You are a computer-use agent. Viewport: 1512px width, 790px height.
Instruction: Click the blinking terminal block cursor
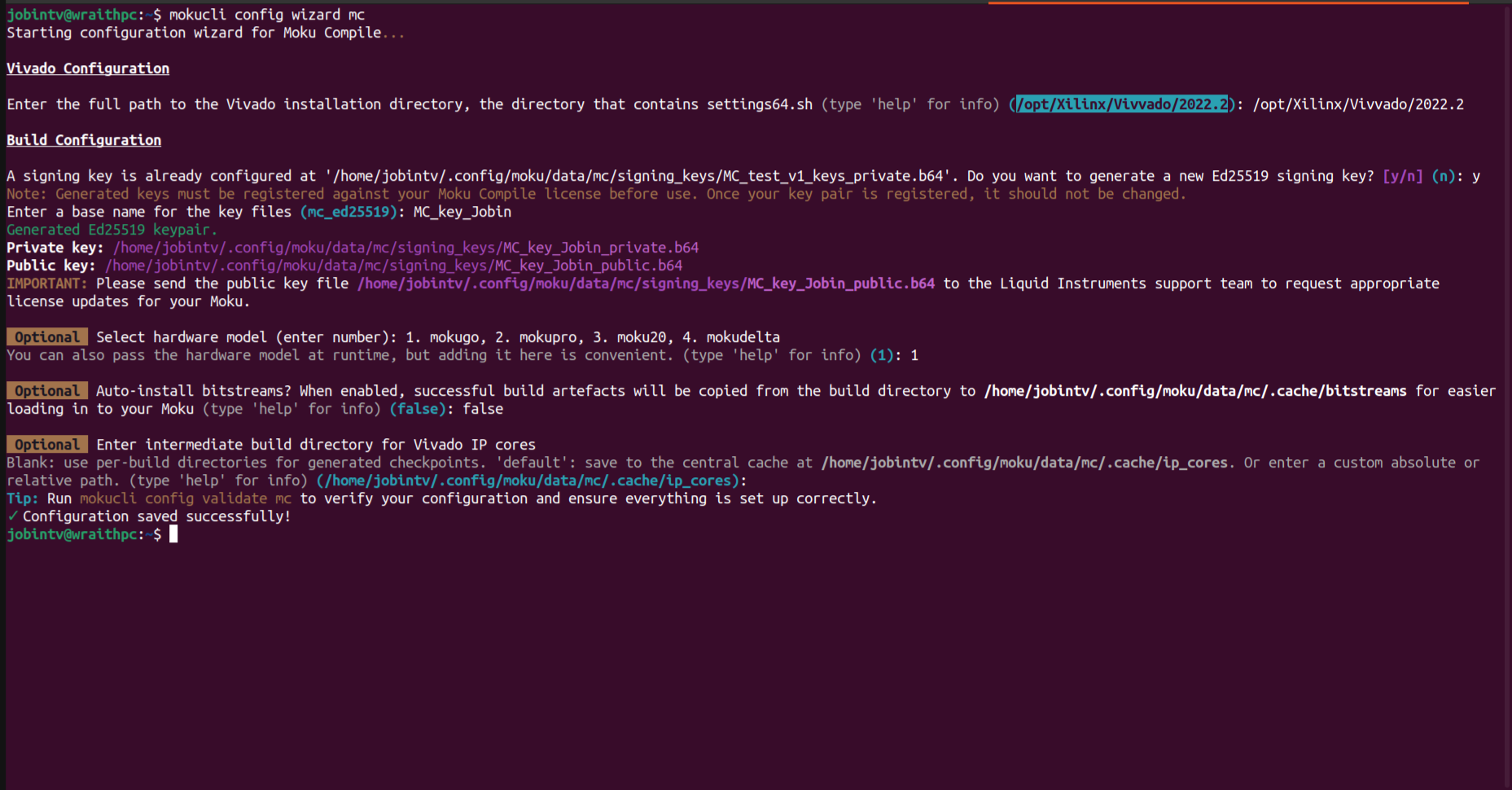point(172,533)
